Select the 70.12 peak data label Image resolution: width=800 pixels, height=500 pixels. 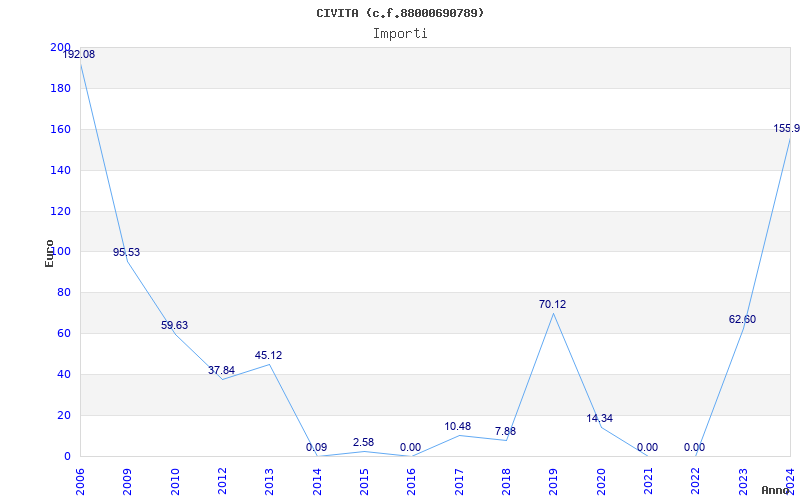click(553, 304)
